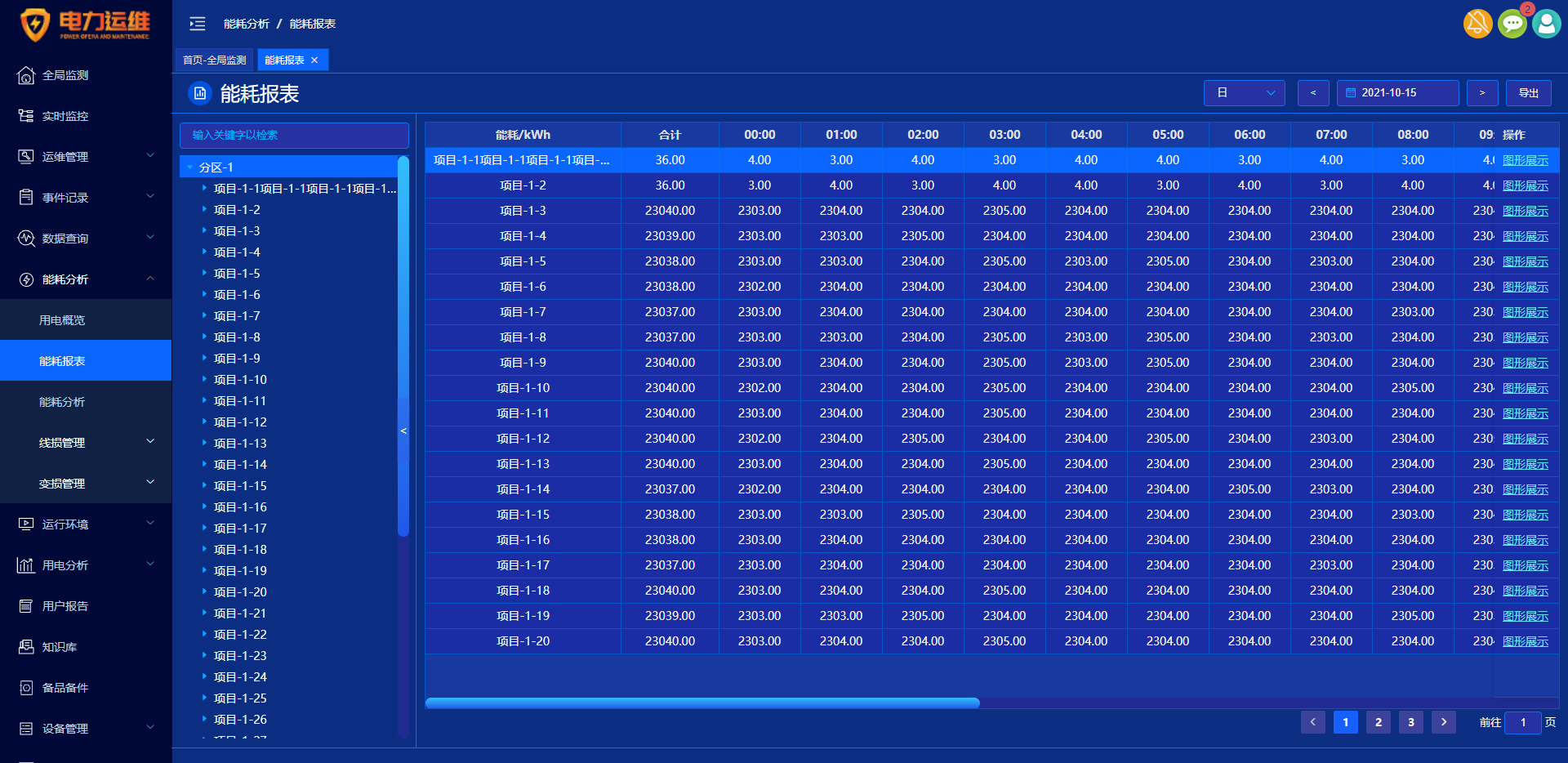
Task: Open 全局监测 from the sidebar
Action: coord(65,75)
